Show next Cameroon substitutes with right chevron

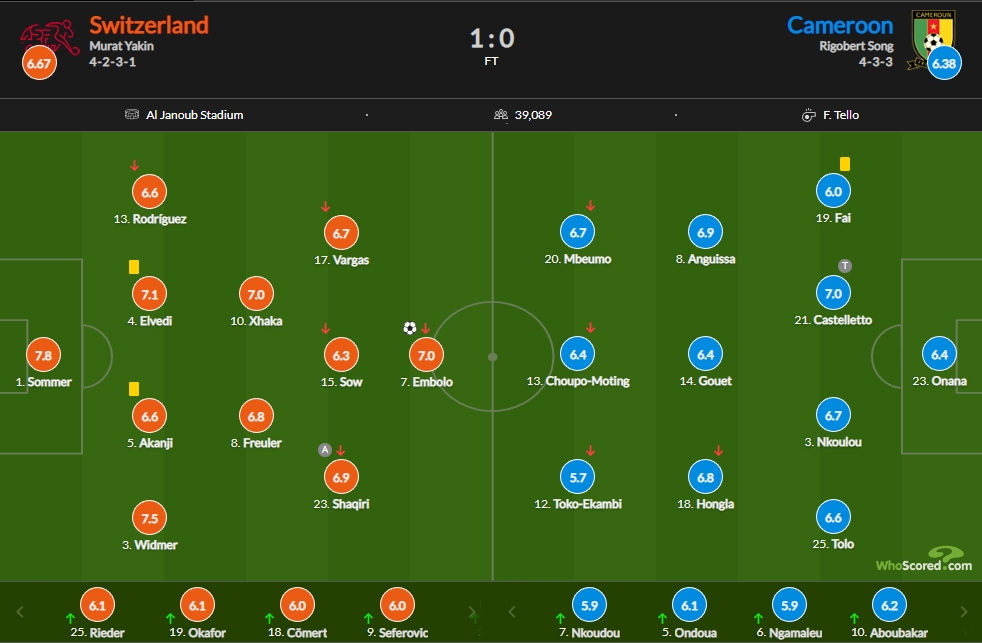963,612
